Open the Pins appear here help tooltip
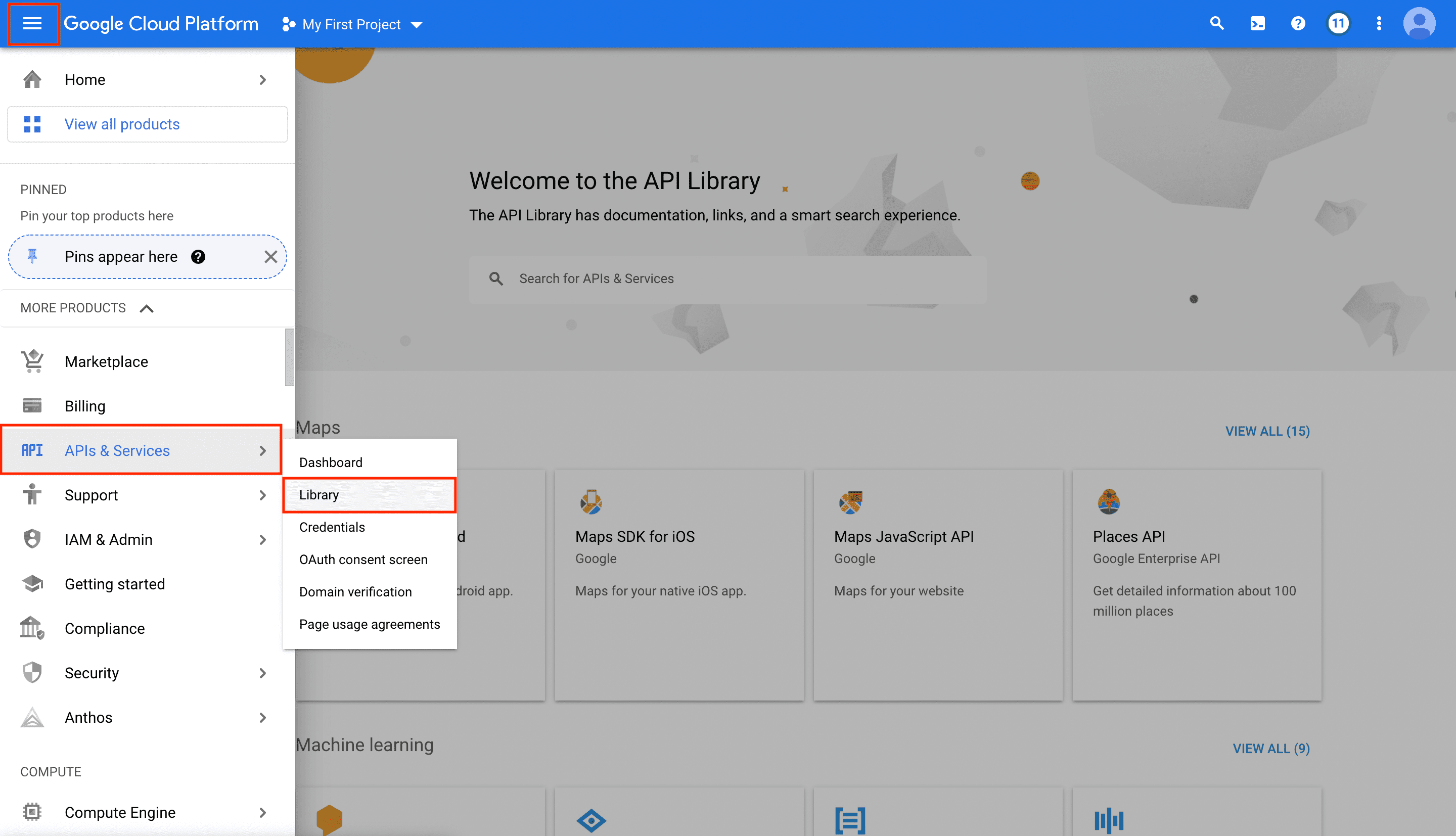Image resolution: width=1456 pixels, height=836 pixels. [x=198, y=257]
